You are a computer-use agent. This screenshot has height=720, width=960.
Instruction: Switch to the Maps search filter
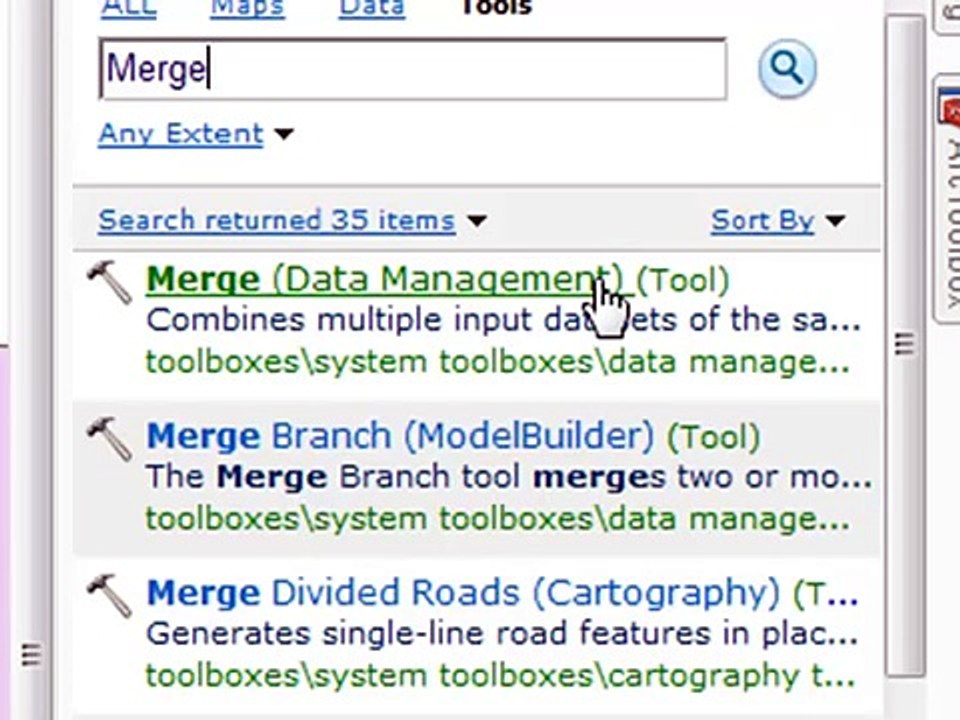247,9
